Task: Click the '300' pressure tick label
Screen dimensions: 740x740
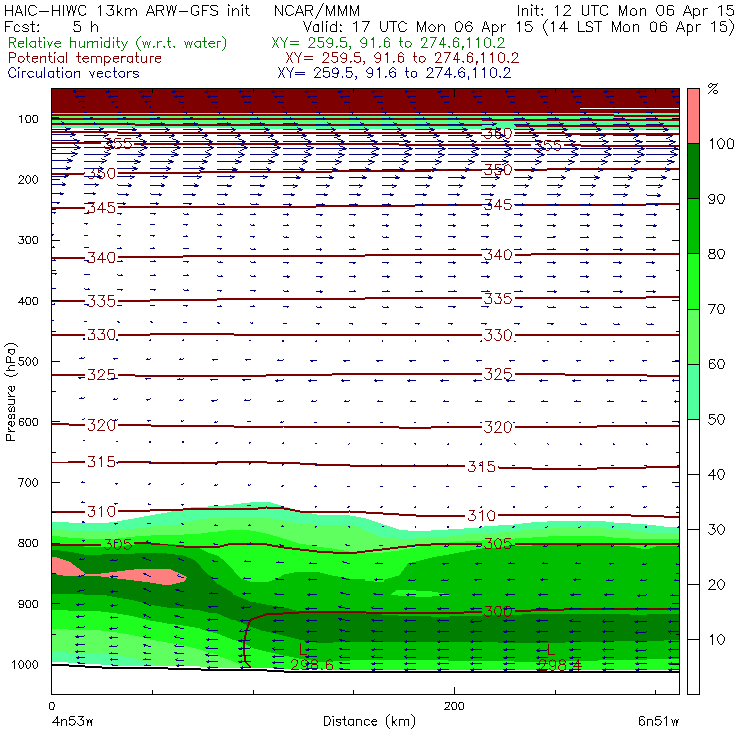Action: pyautogui.click(x=28, y=240)
